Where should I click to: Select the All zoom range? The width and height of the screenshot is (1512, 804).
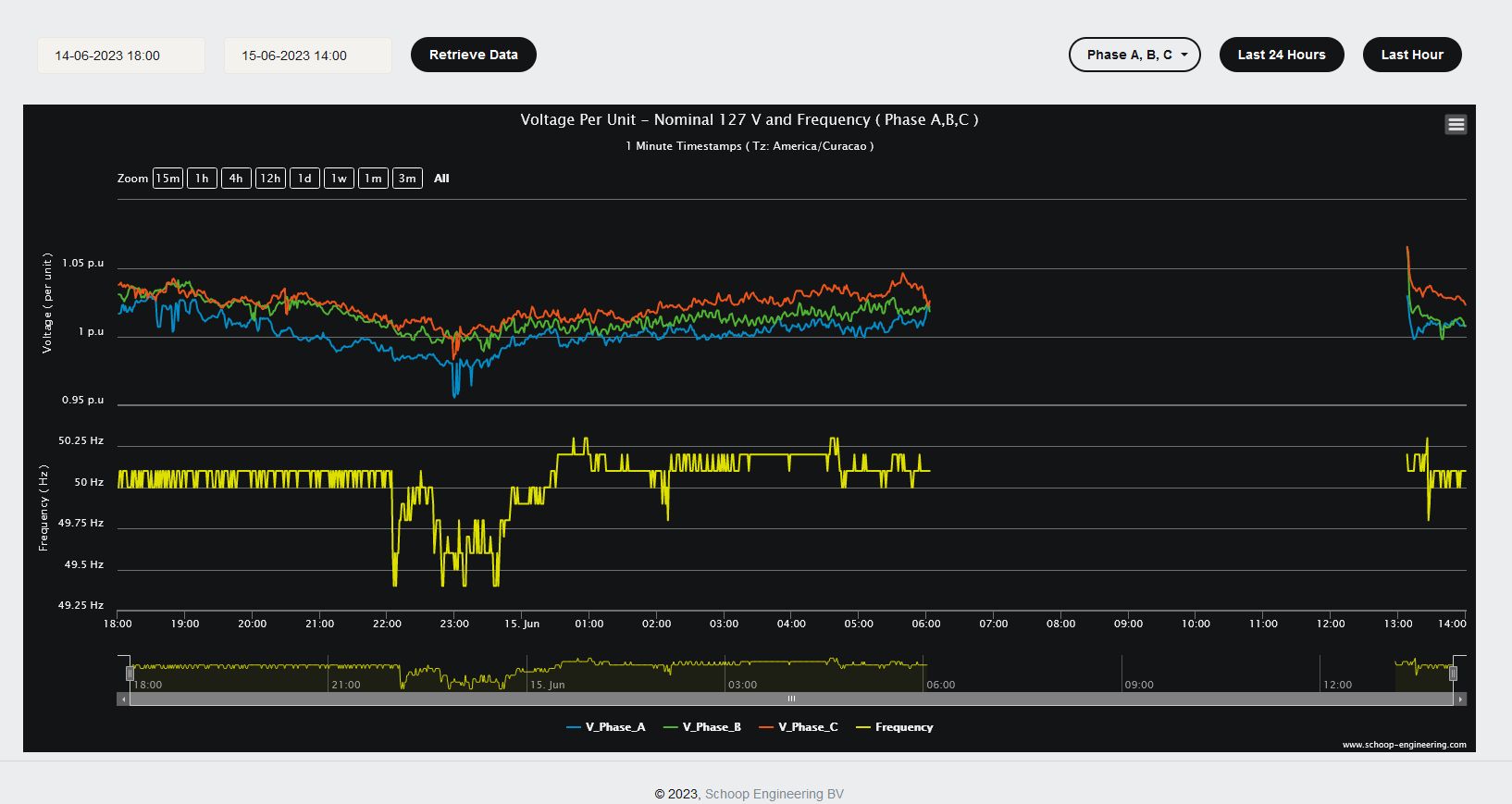tap(441, 179)
